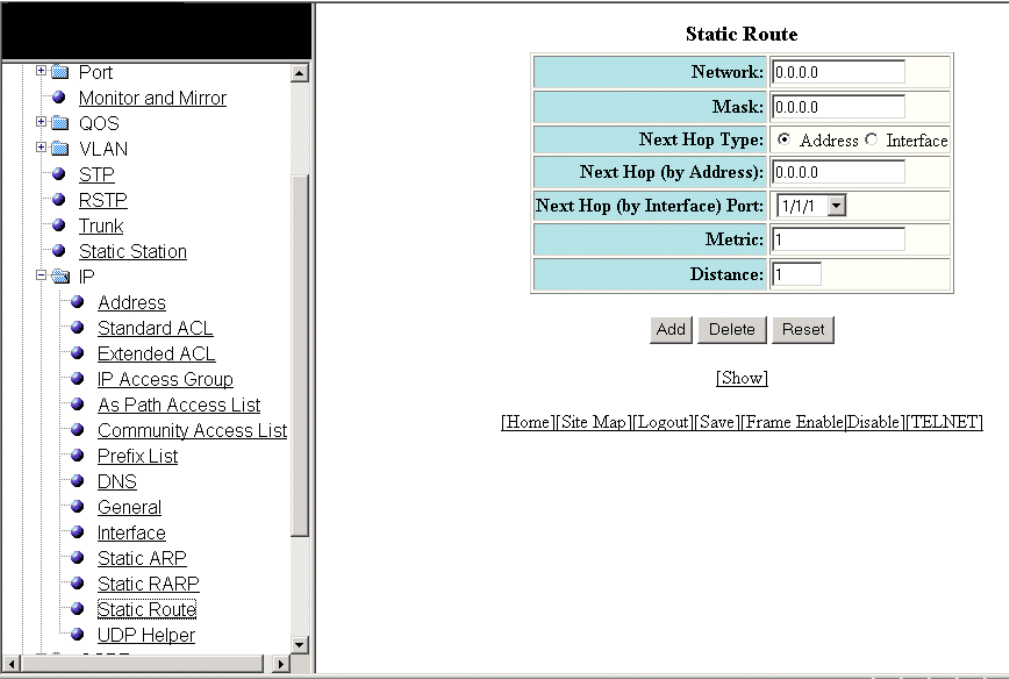The image size is (1009, 679).
Task: Click the bullet icon beside Community Access List
Action: [77, 429]
